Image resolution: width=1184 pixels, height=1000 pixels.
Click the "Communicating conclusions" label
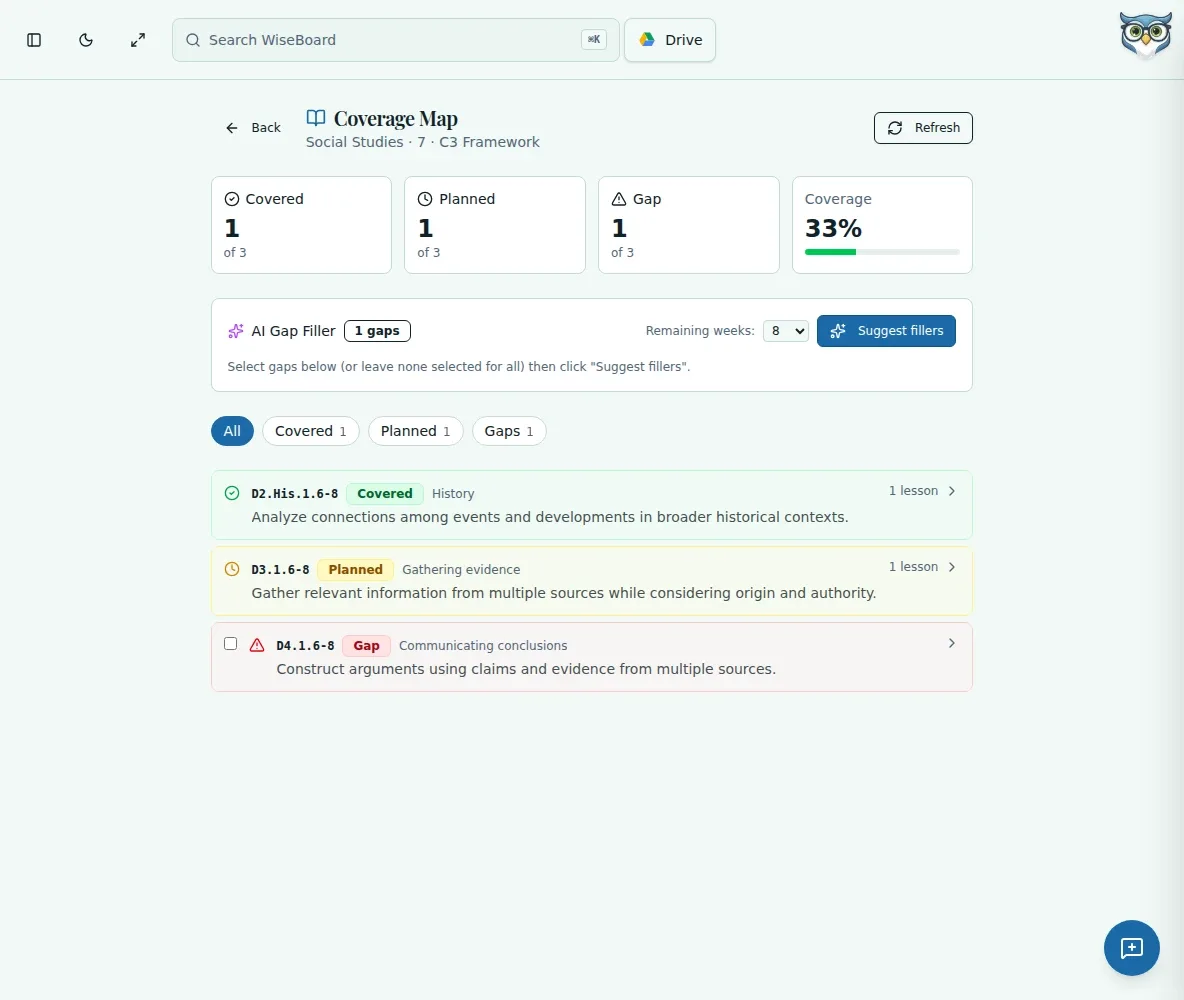(x=483, y=646)
